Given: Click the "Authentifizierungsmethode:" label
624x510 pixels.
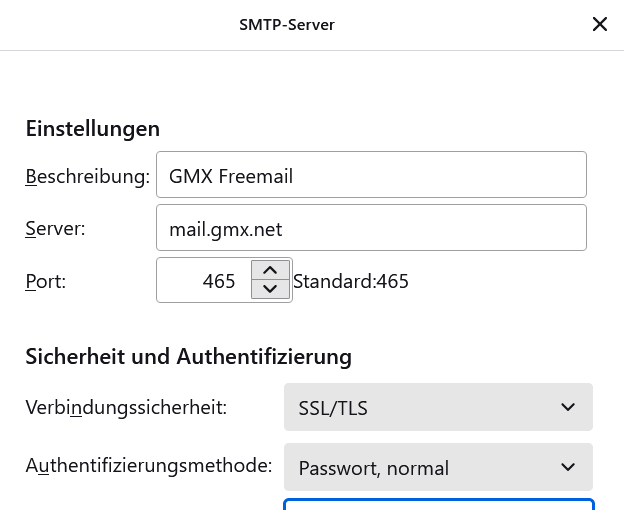Looking at the screenshot, I should (x=148, y=465).
